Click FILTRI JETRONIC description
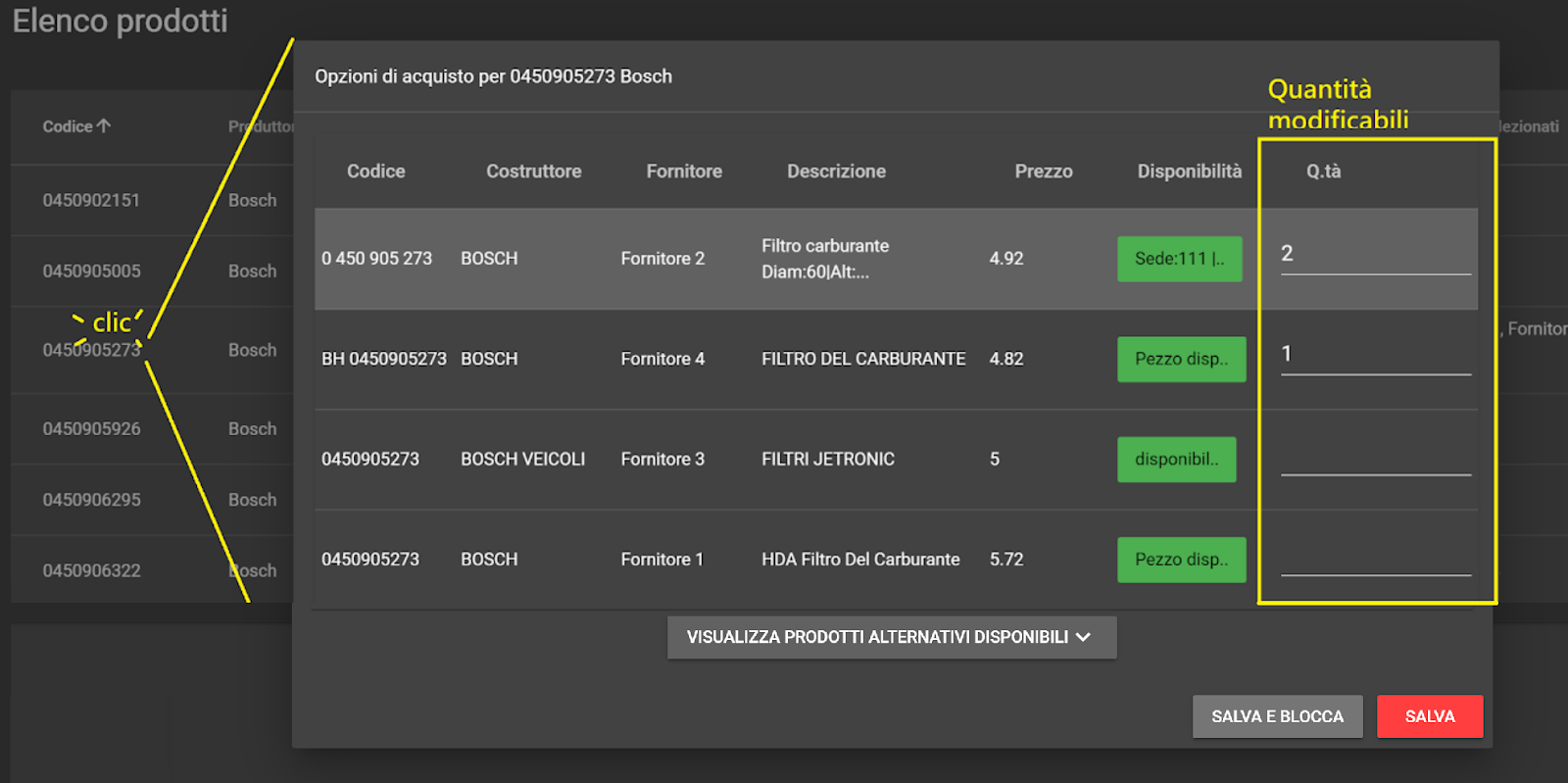Viewport: 1568px width, 783px height. (x=828, y=459)
